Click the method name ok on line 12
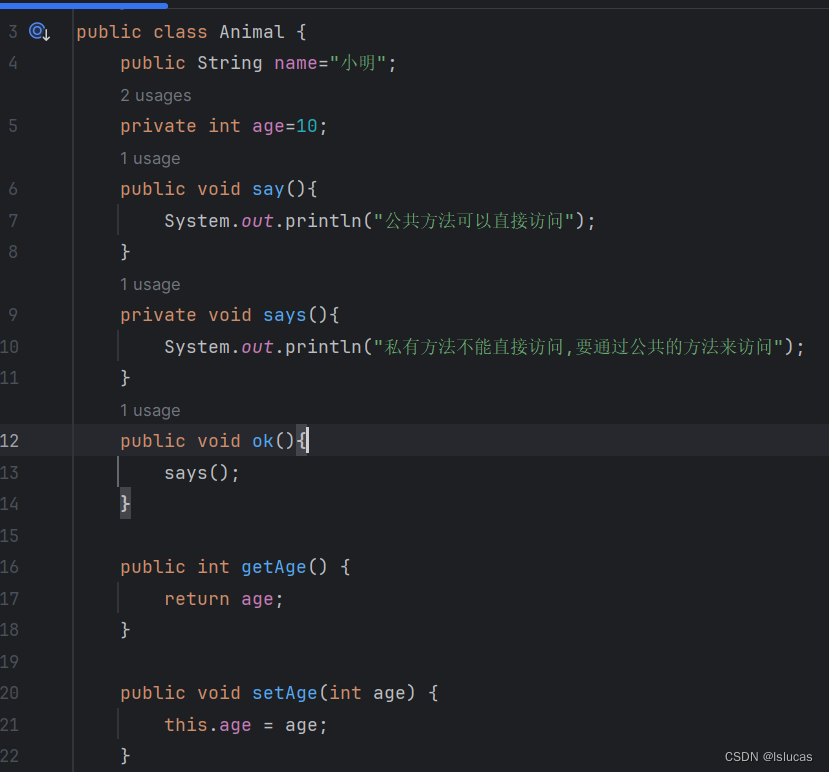Image resolution: width=829 pixels, height=772 pixels. 263,441
